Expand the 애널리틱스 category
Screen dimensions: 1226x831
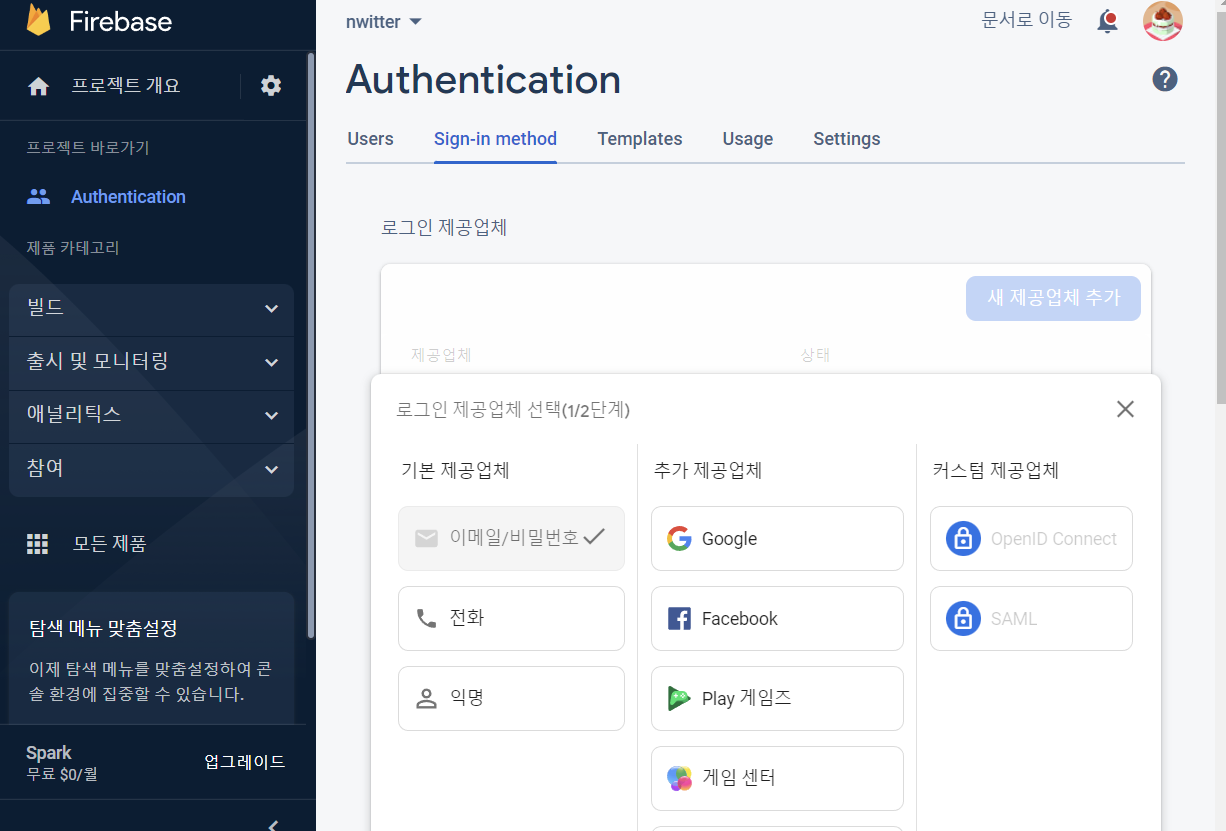(152, 416)
